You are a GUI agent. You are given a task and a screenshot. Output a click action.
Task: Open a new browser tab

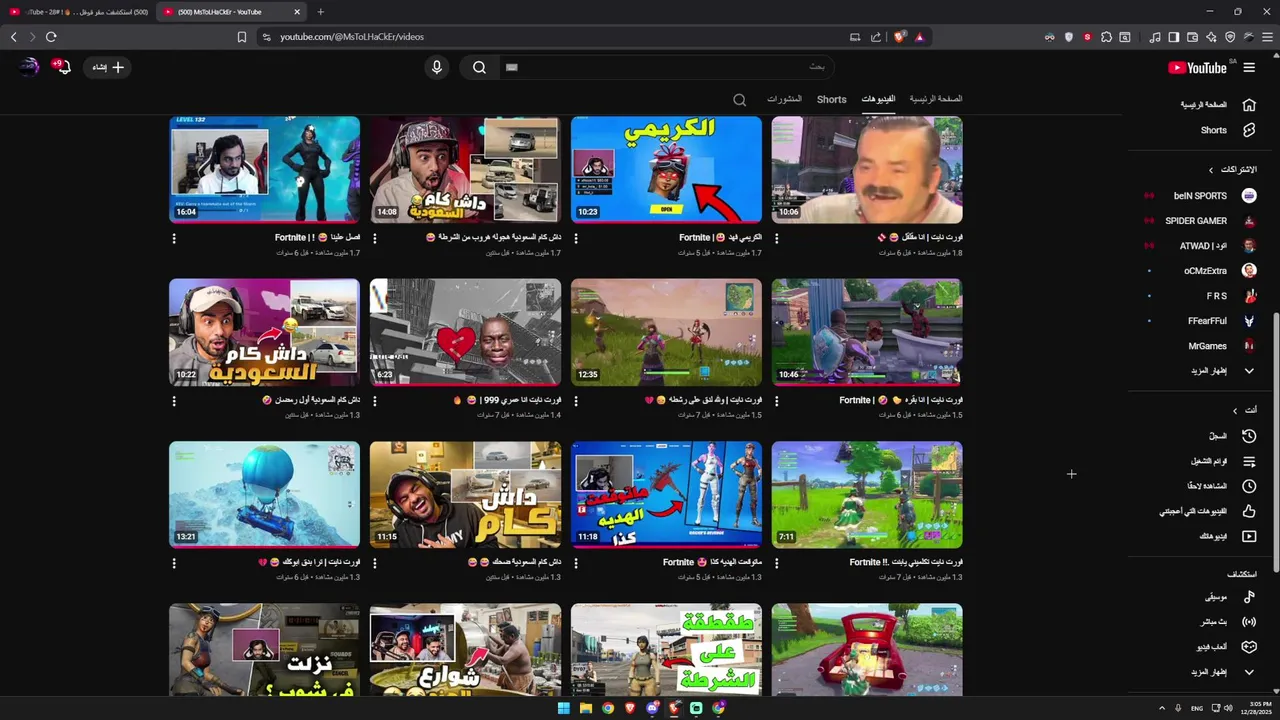coord(320,12)
